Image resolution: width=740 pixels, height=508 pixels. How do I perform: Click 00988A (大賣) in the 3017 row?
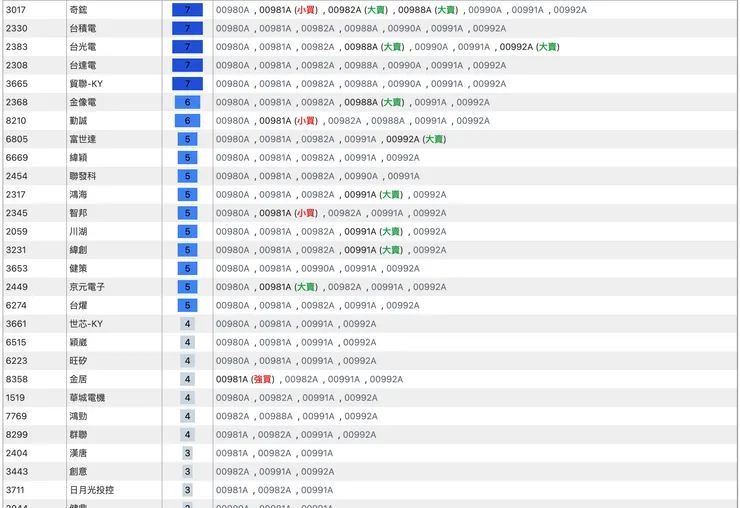[x=428, y=10]
